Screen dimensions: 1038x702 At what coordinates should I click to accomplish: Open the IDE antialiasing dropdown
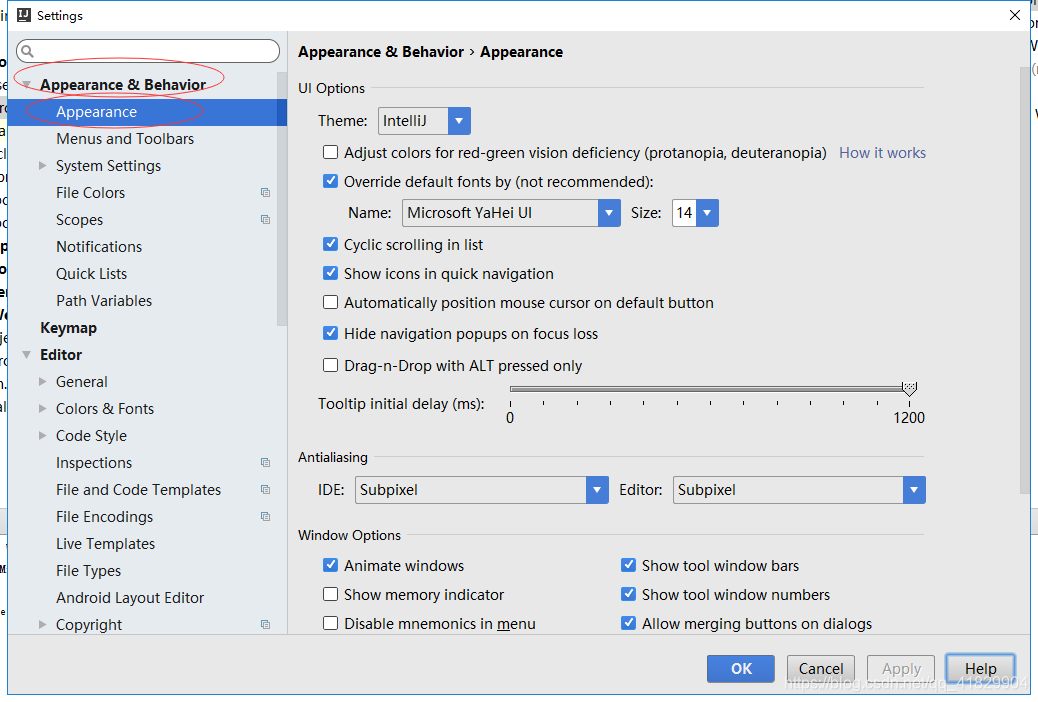(596, 490)
